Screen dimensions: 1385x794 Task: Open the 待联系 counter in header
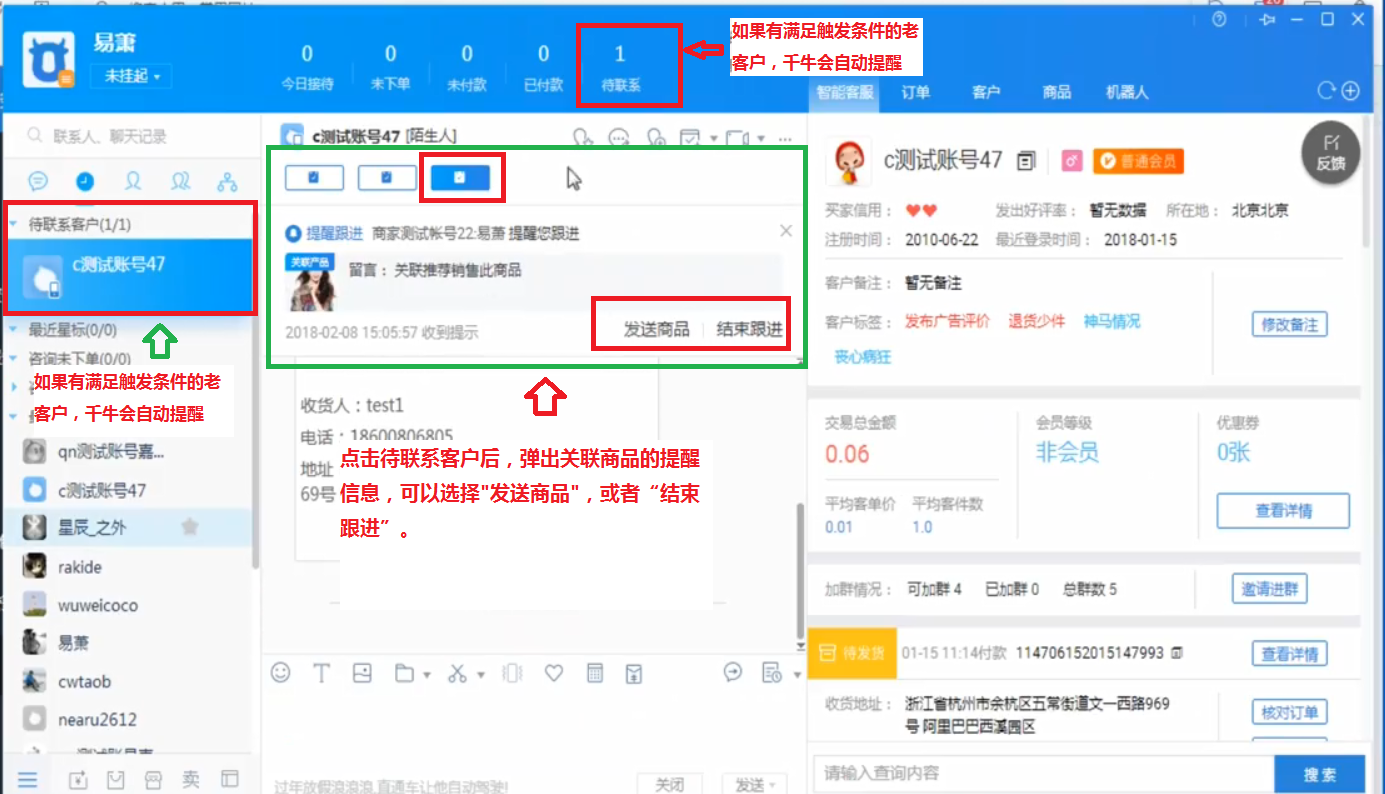[620, 68]
